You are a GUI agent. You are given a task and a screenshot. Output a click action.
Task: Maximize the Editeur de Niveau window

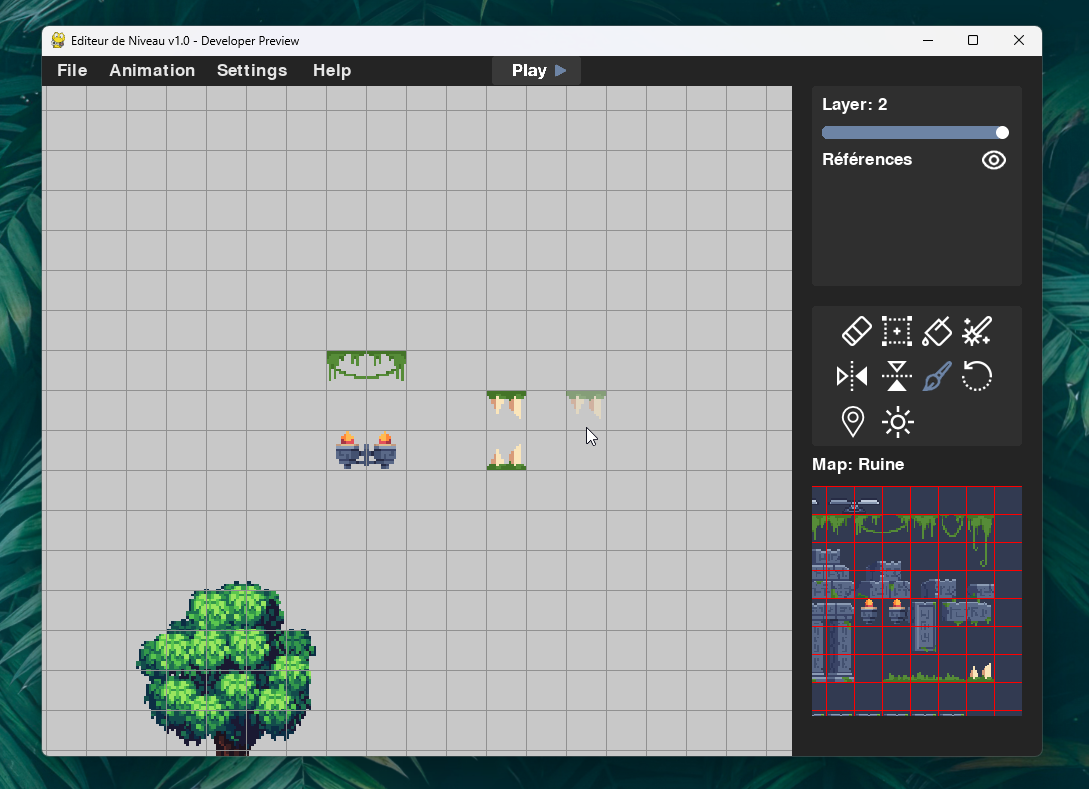(973, 40)
